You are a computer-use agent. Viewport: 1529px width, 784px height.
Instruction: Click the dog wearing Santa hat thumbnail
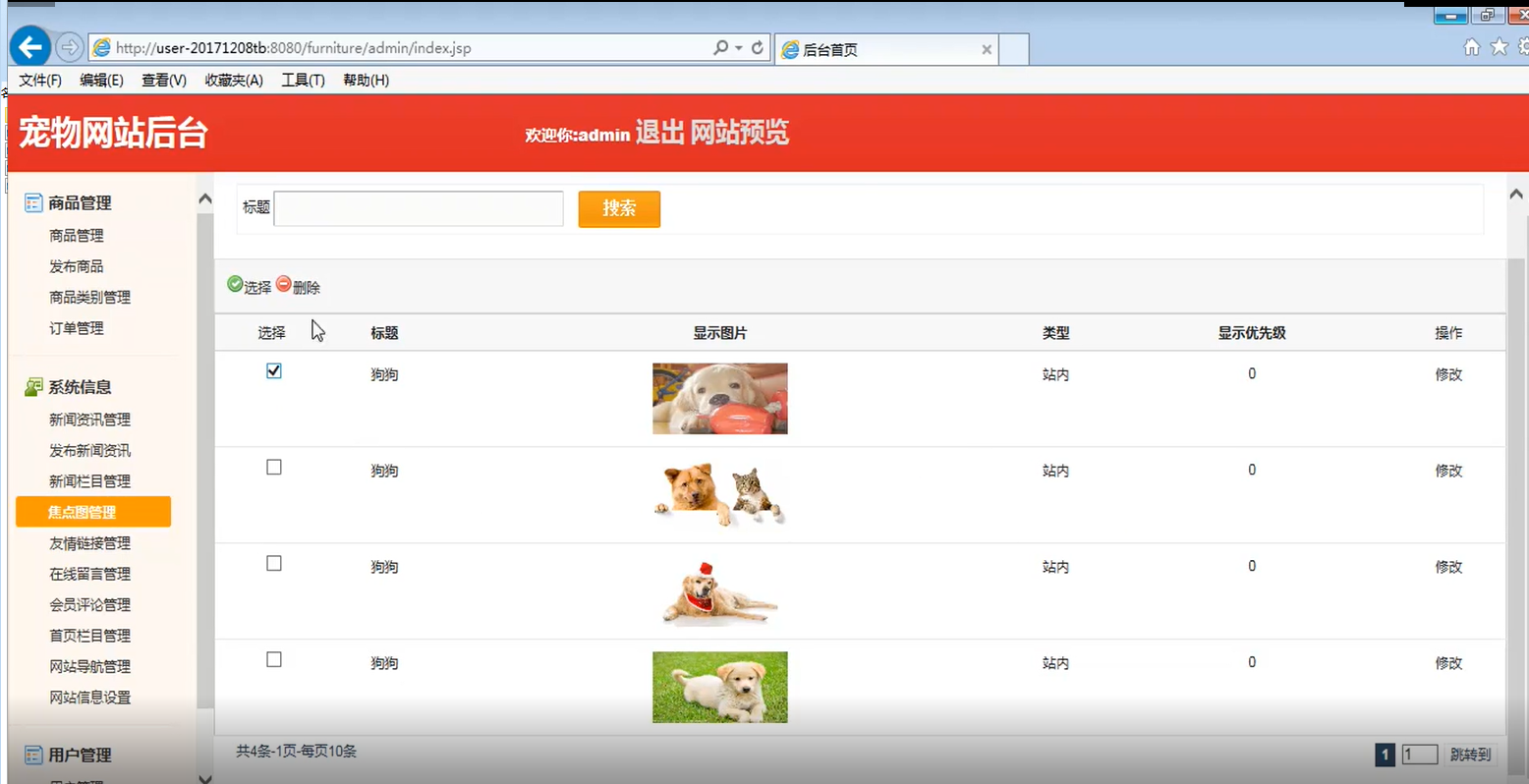tap(720, 591)
